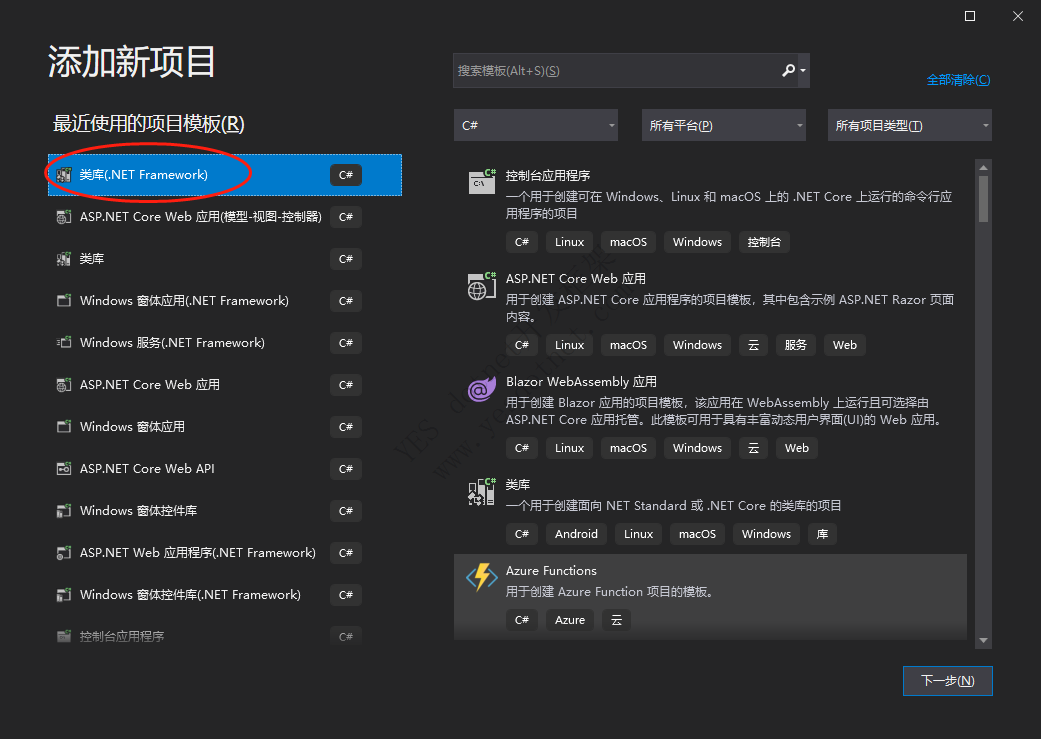
Task: Select Azure Functions template title
Action: (551, 570)
